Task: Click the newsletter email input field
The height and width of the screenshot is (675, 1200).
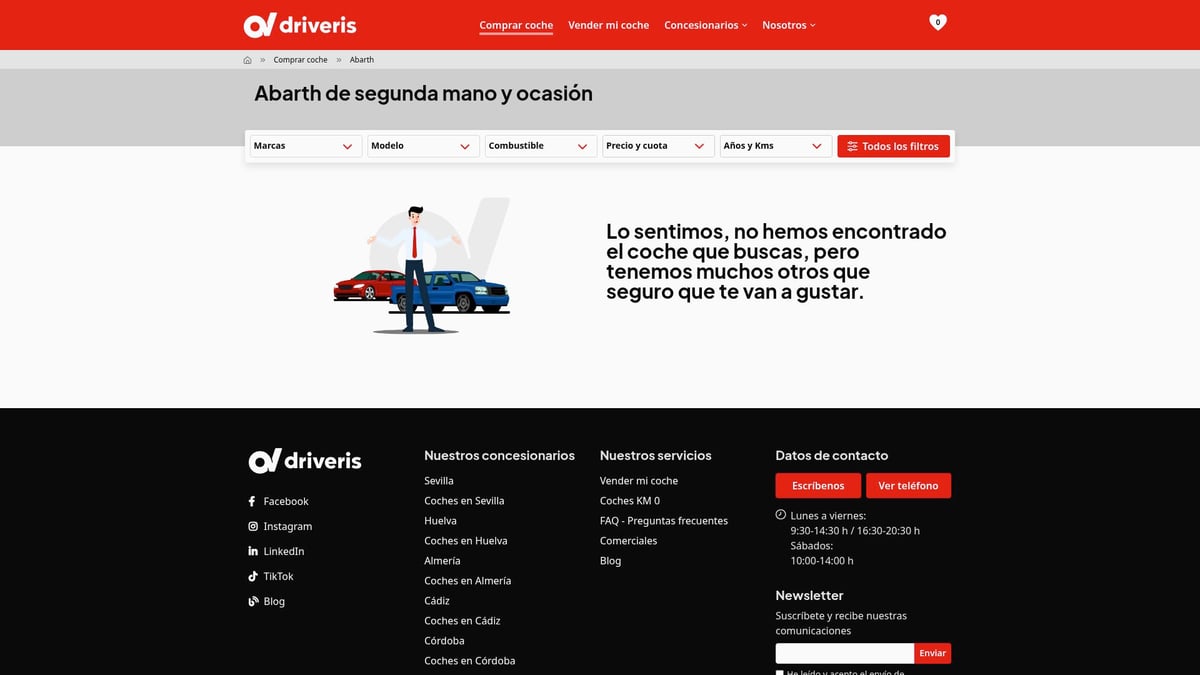Action: 844,653
